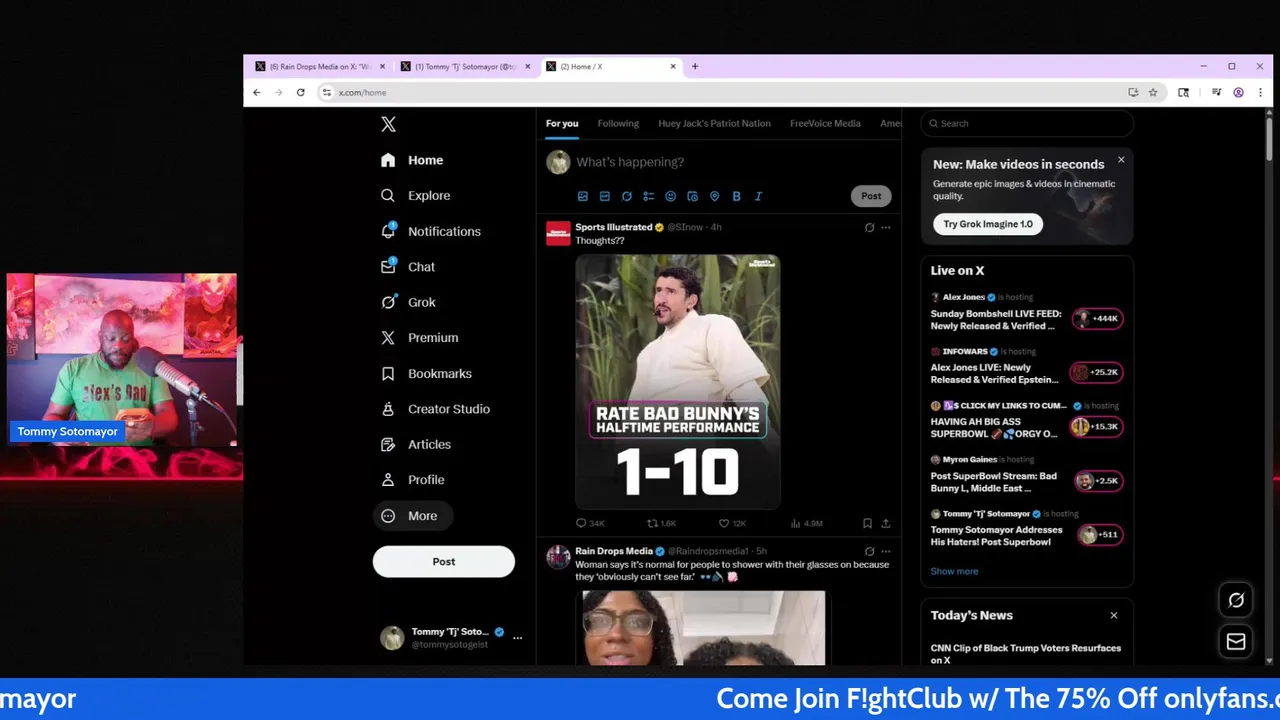
Task: Open more options on Rain Drops Media post
Action: coord(886,551)
